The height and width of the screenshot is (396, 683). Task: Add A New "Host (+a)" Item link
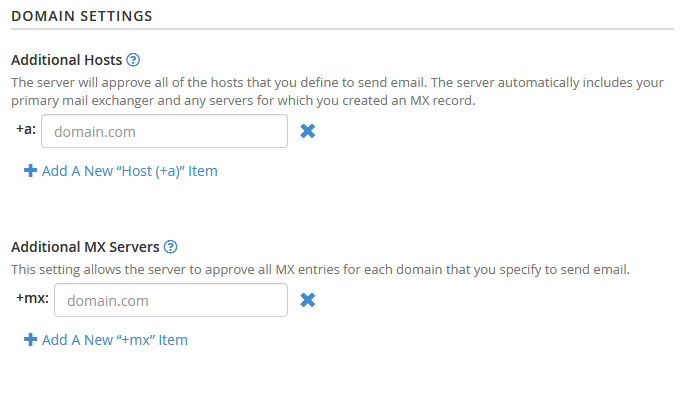[x=129, y=171]
